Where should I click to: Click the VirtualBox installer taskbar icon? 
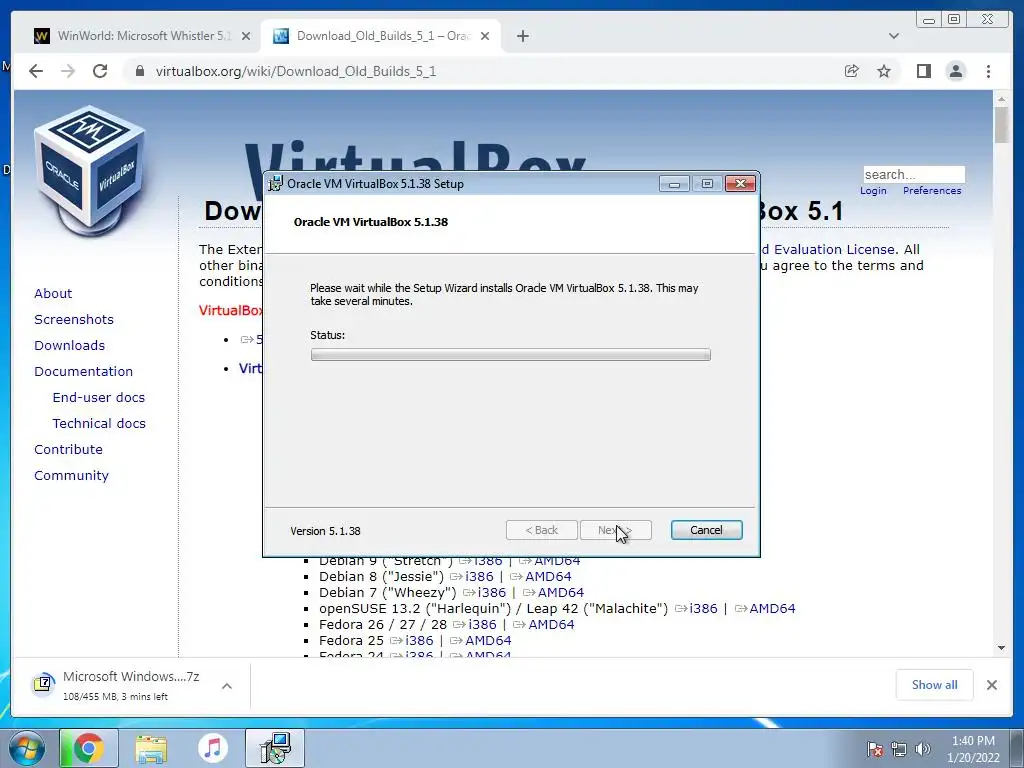275,748
